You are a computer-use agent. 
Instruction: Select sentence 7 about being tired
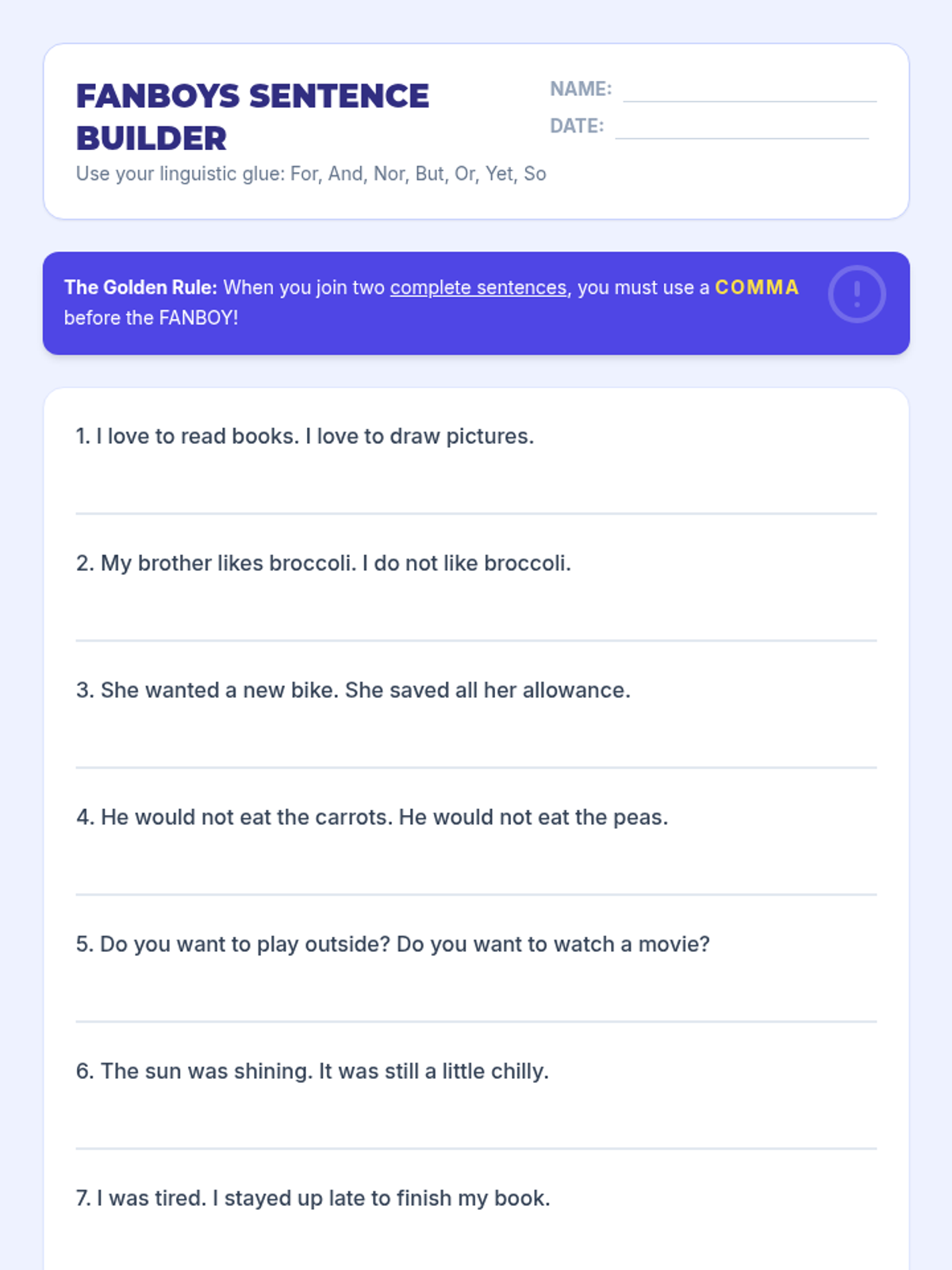(313, 1199)
